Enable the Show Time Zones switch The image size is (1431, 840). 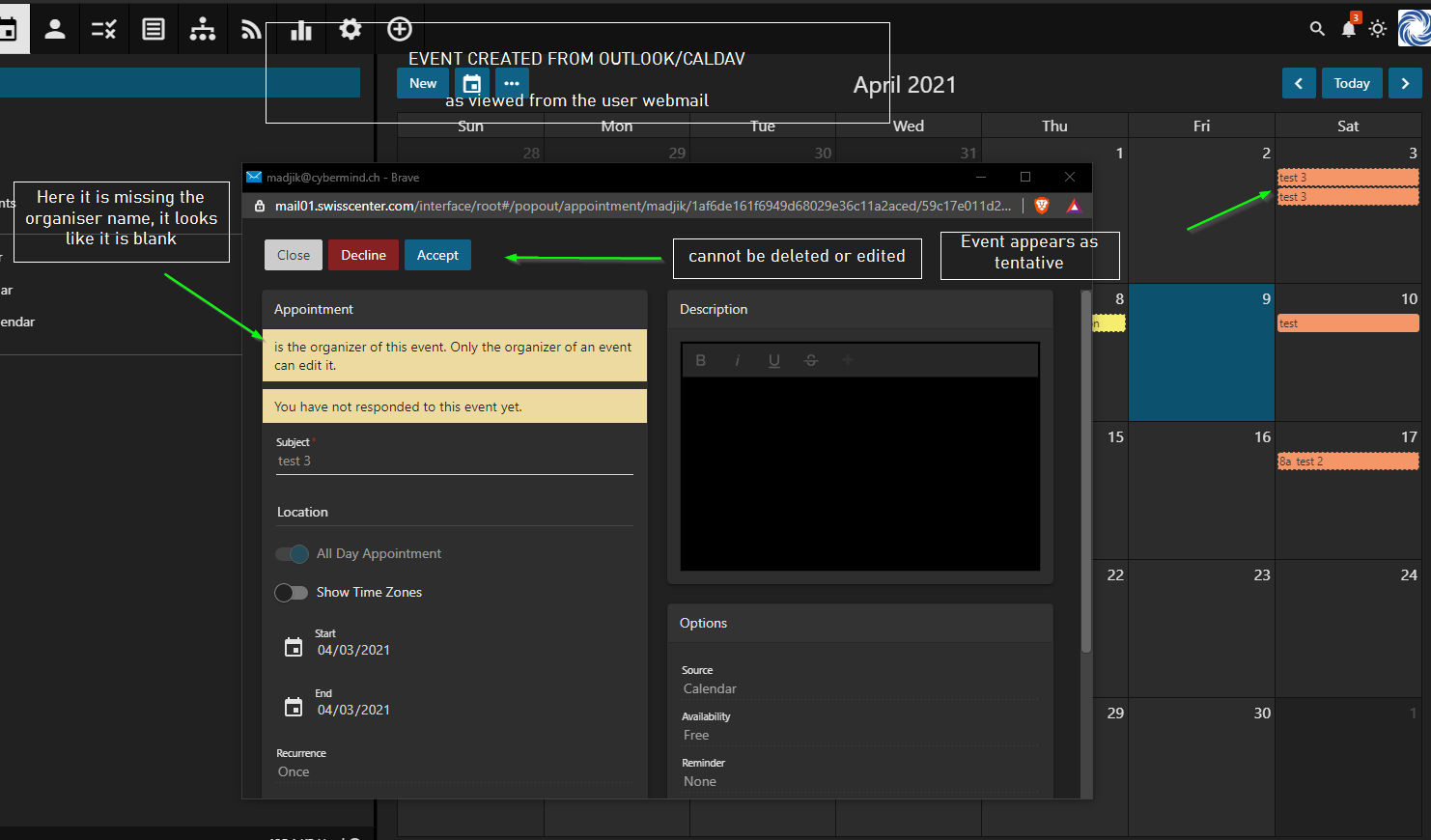point(292,593)
